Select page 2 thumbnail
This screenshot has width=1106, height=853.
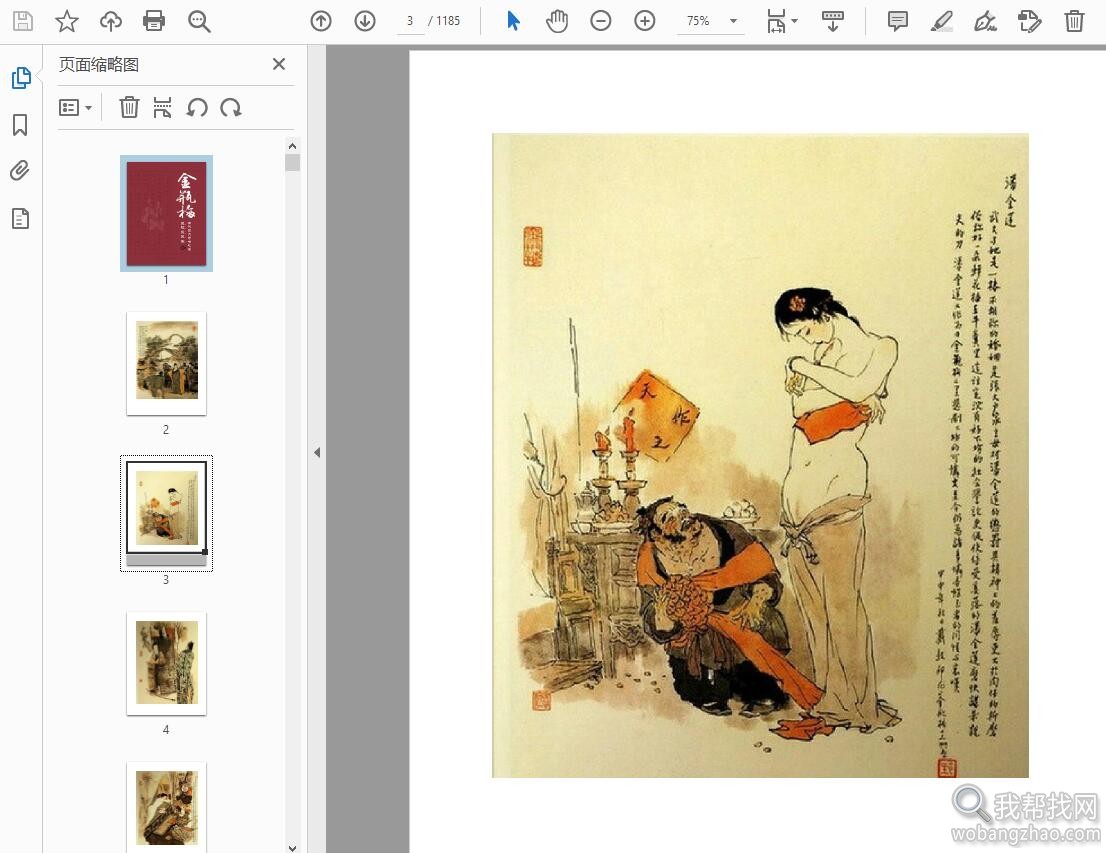point(166,363)
